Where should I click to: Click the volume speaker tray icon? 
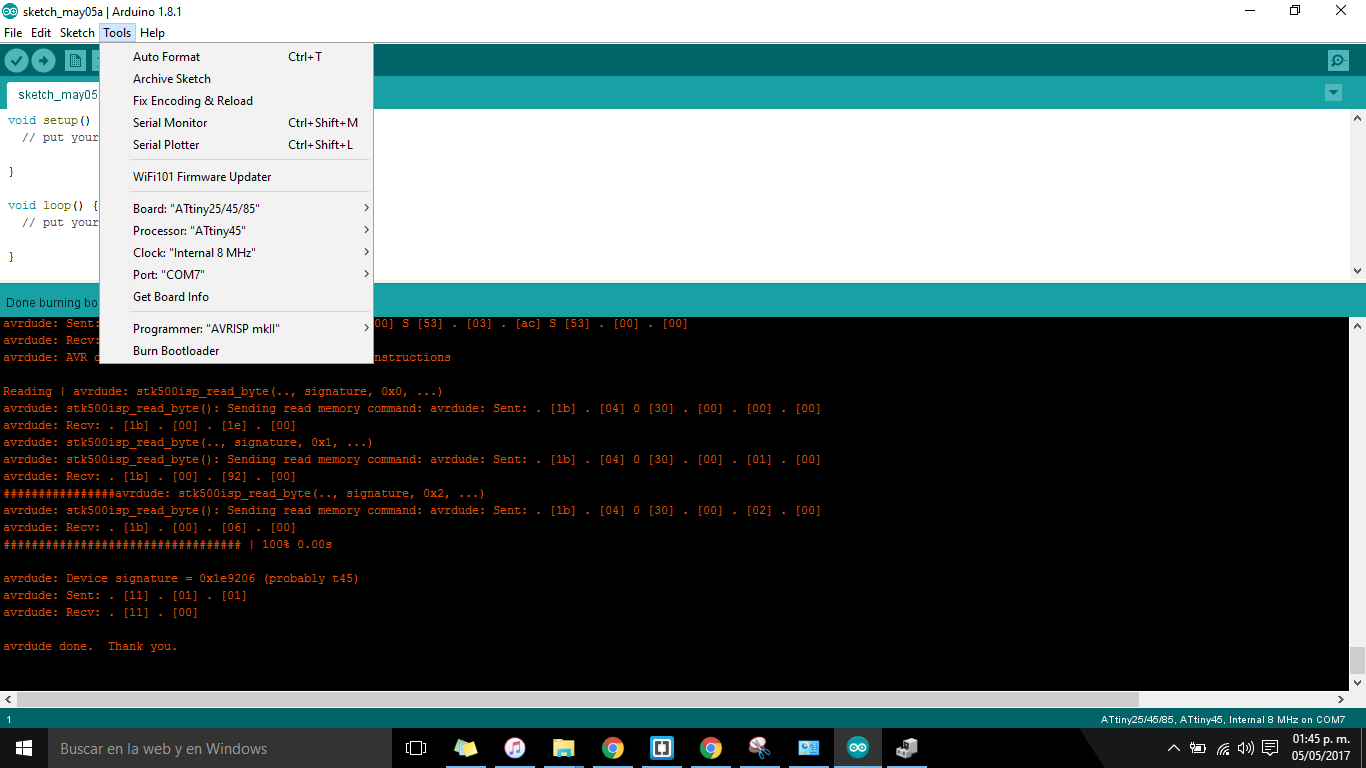[1245, 748]
